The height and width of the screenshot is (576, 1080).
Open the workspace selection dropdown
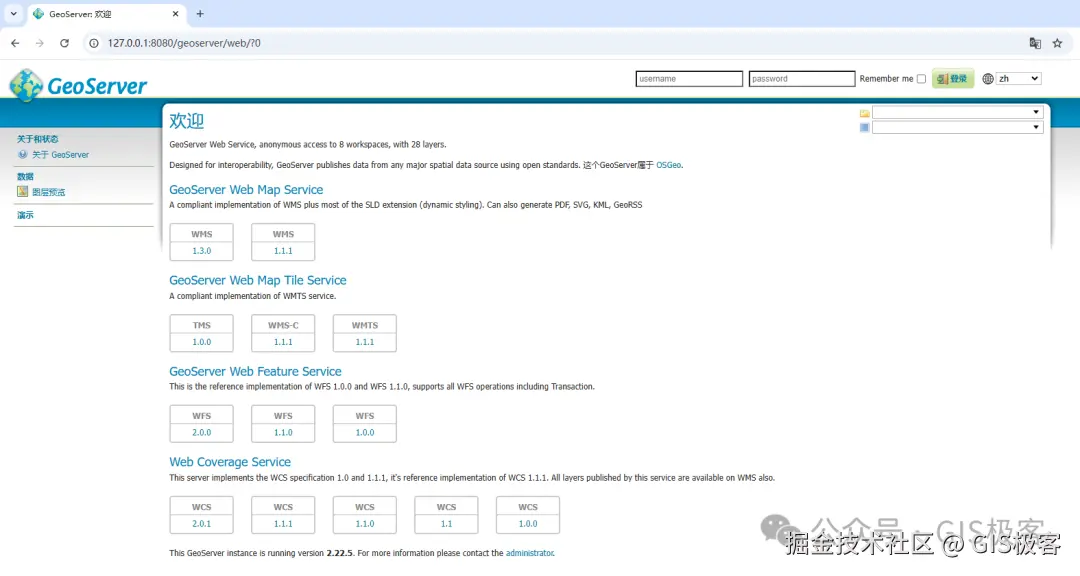tap(957, 112)
